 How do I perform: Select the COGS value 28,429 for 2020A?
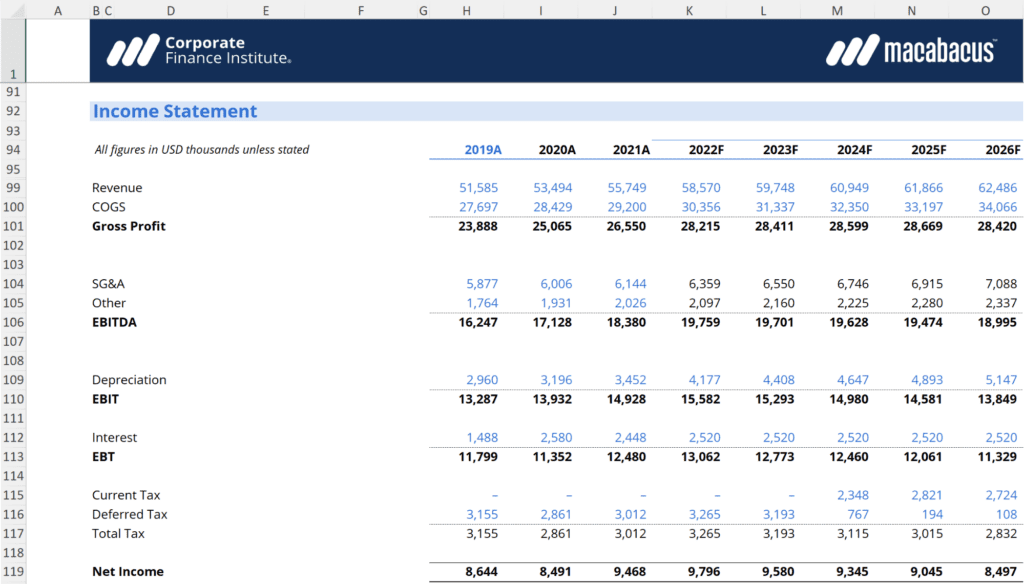(x=556, y=206)
